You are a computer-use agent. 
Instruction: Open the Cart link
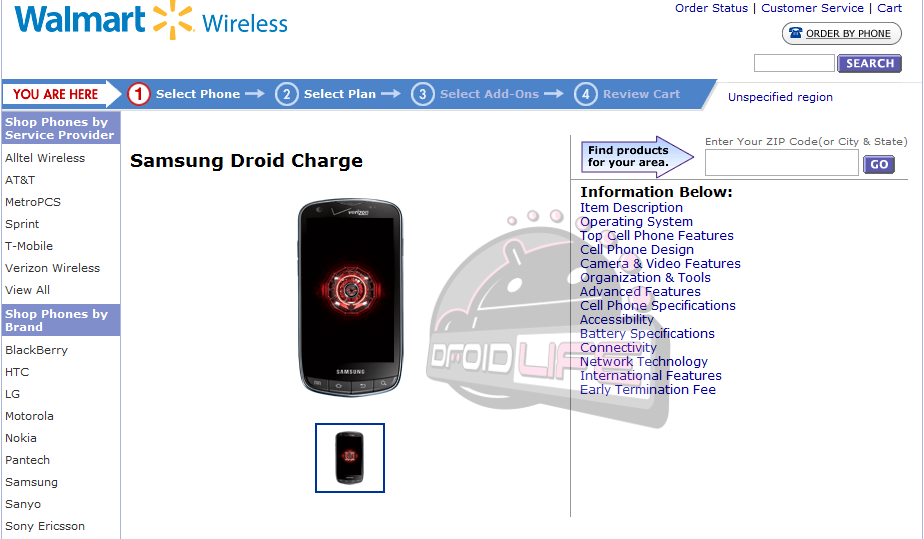point(889,8)
